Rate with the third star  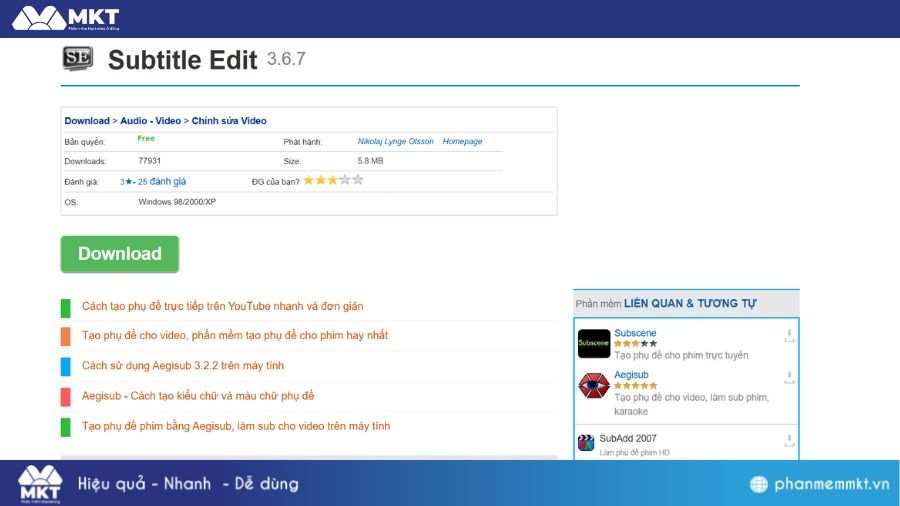[332, 180]
